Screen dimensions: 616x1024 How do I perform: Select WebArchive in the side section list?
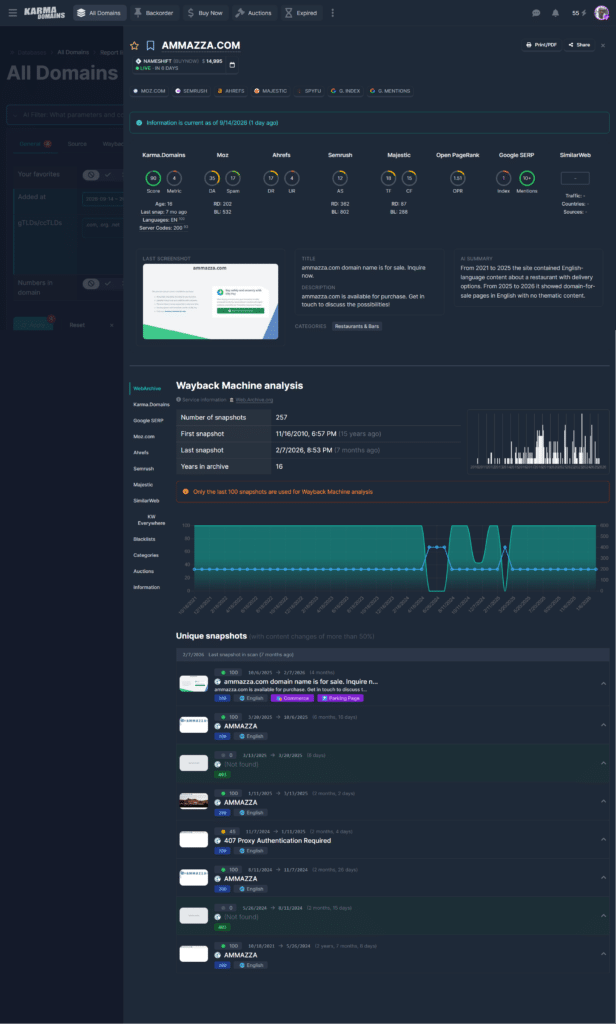pos(147,389)
